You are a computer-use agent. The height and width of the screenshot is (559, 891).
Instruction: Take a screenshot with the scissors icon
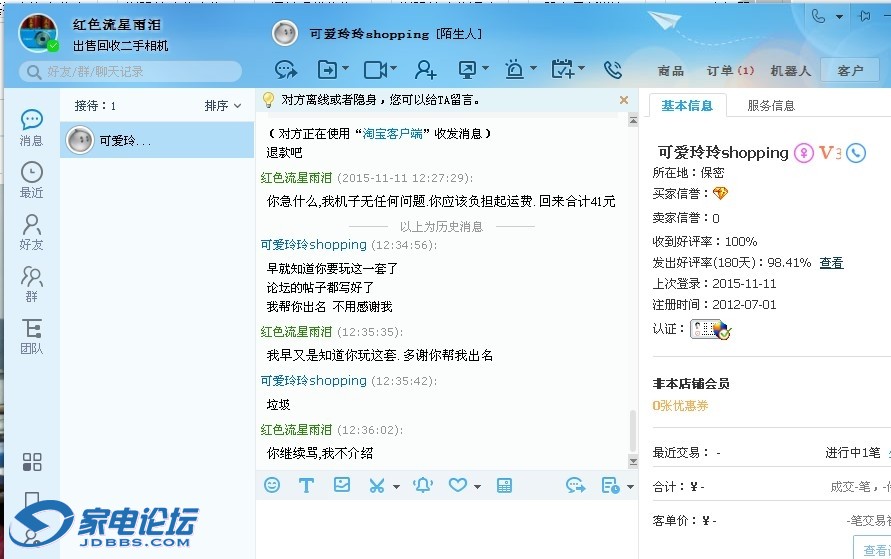(x=377, y=486)
